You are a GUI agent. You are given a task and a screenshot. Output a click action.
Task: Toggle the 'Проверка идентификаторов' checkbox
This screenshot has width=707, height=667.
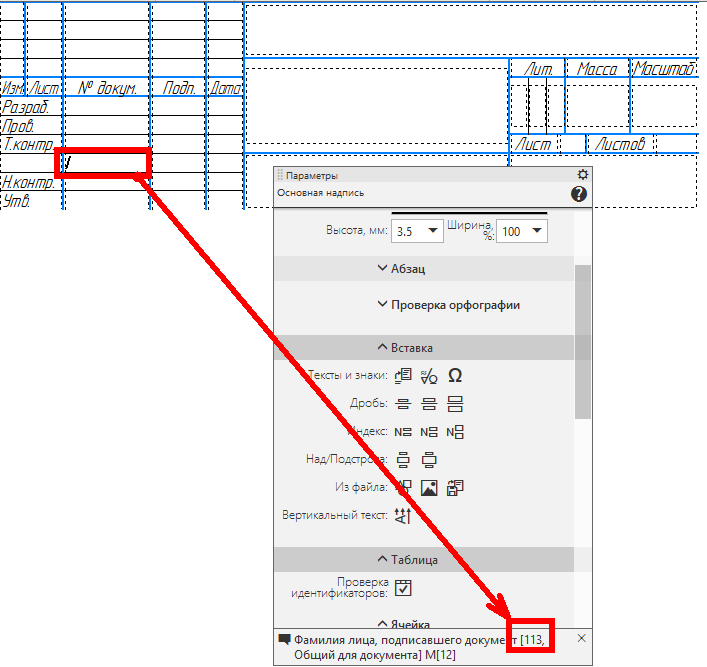click(403, 587)
